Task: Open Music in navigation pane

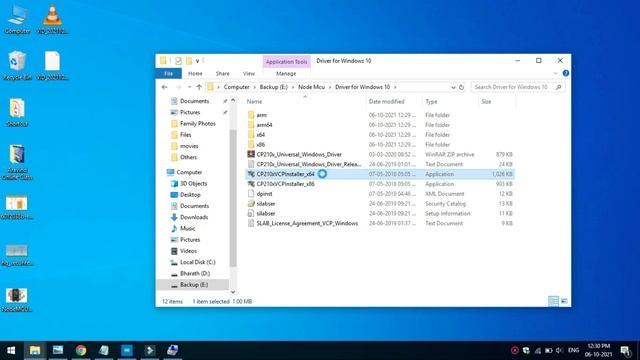Action: [x=187, y=229]
